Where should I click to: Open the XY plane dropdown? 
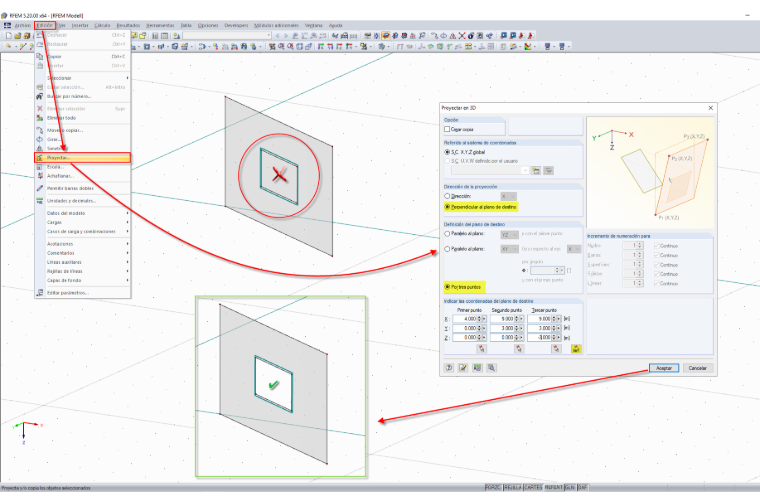pyautogui.click(x=509, y=249)
